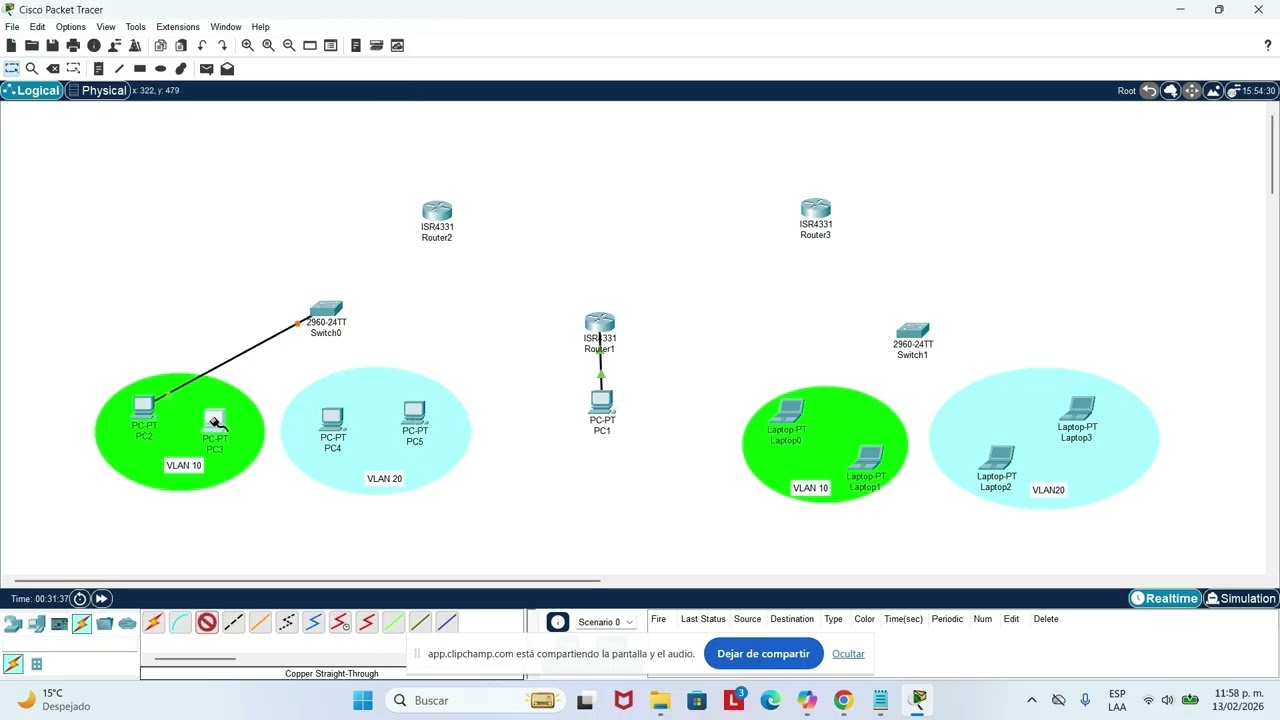Click the Router2 ISR4331 device
Viewport: 1280px width, 720px height.
tap(437, 211)
